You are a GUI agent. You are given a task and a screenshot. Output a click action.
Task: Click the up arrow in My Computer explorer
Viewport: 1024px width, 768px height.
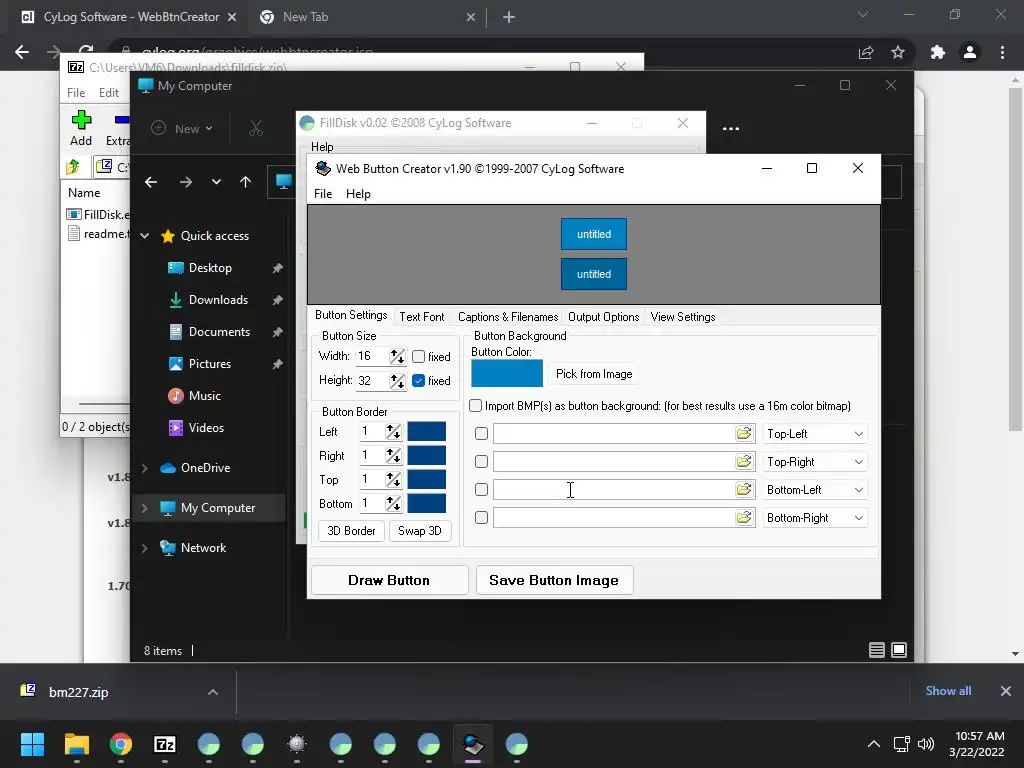coord(246,182)
